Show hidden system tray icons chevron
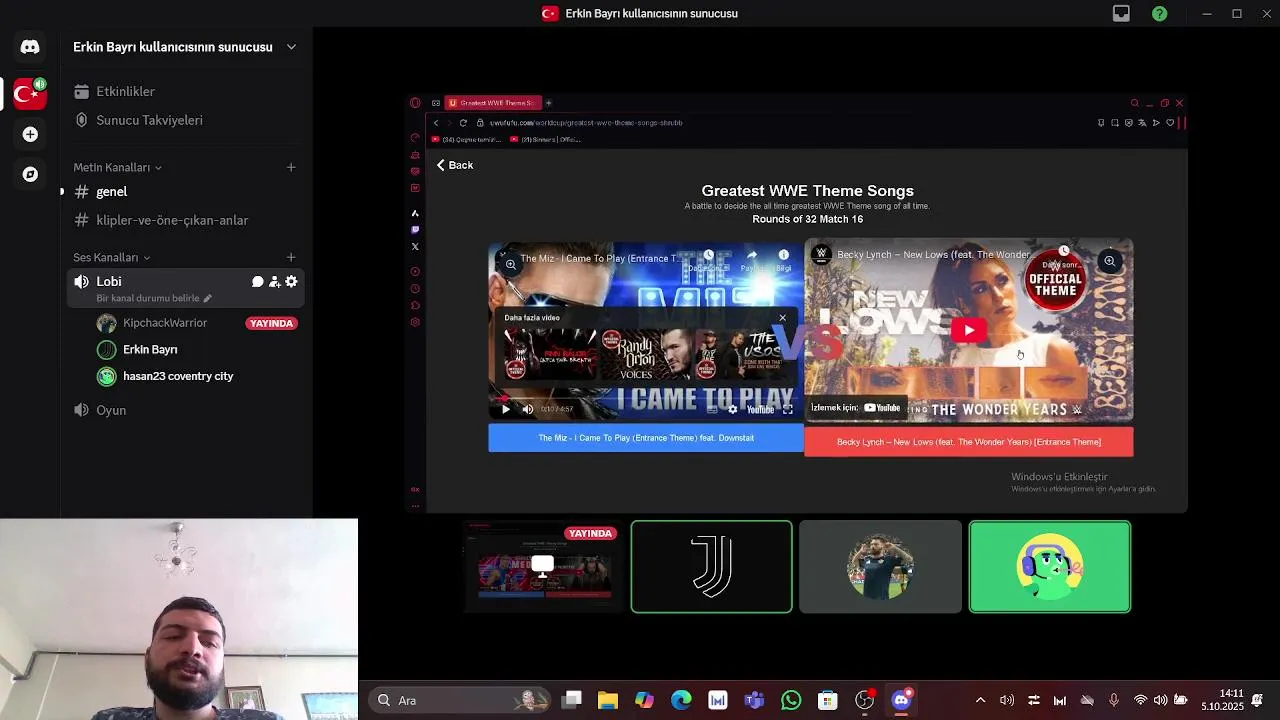Viewport: 1280px width, 720px height. tap(980, 700)
